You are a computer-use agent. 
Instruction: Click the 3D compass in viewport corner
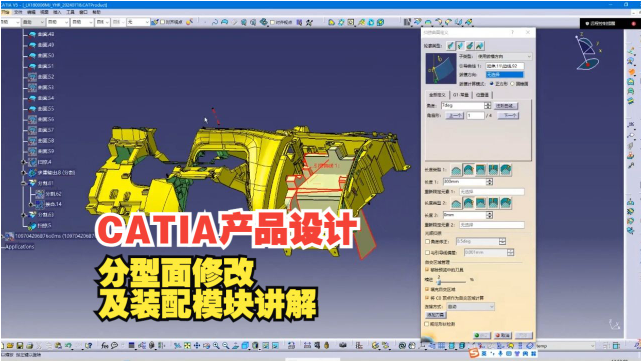[x=588, y=52]
